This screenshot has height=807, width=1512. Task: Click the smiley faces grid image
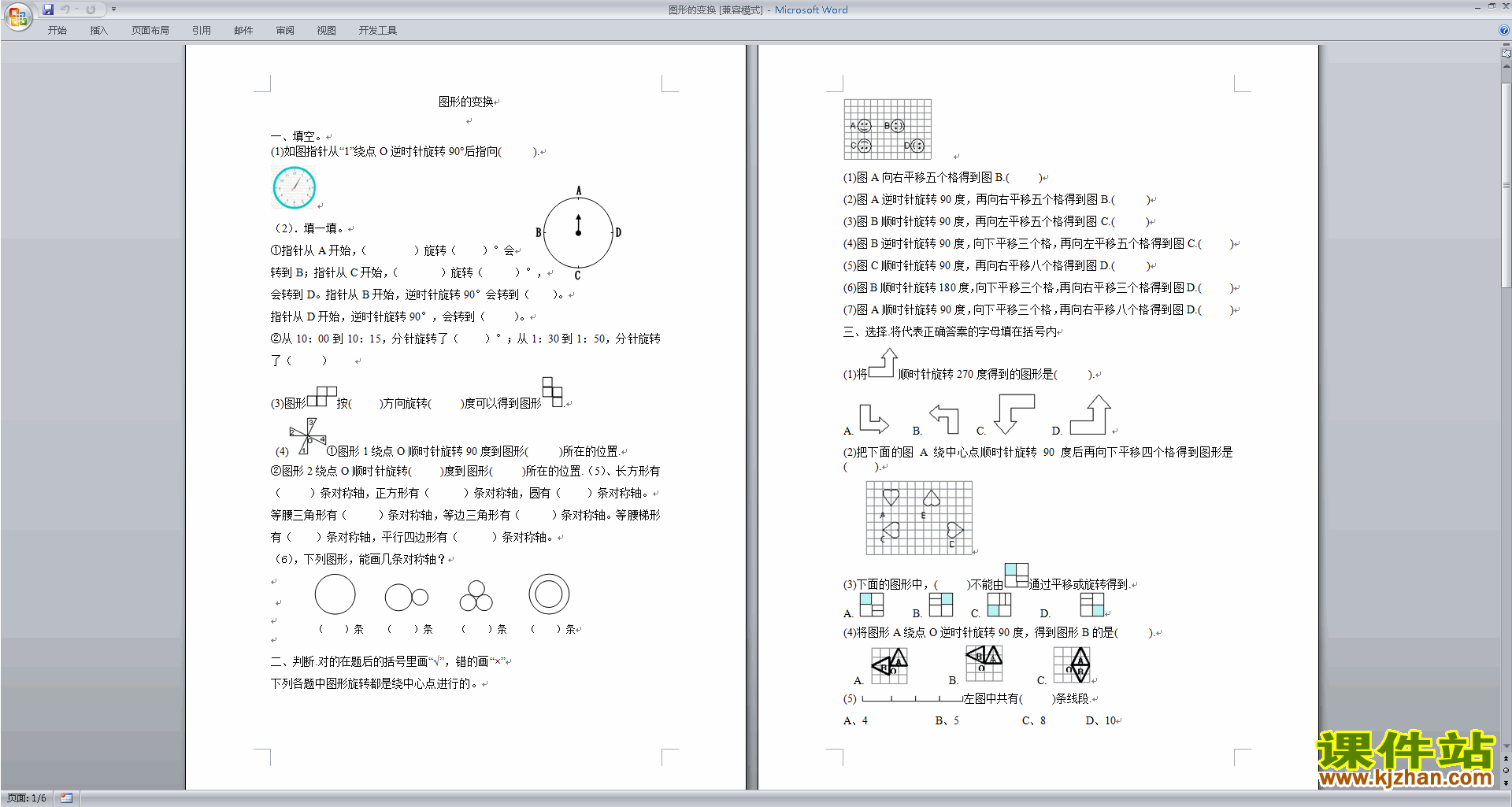click(888, 129)
